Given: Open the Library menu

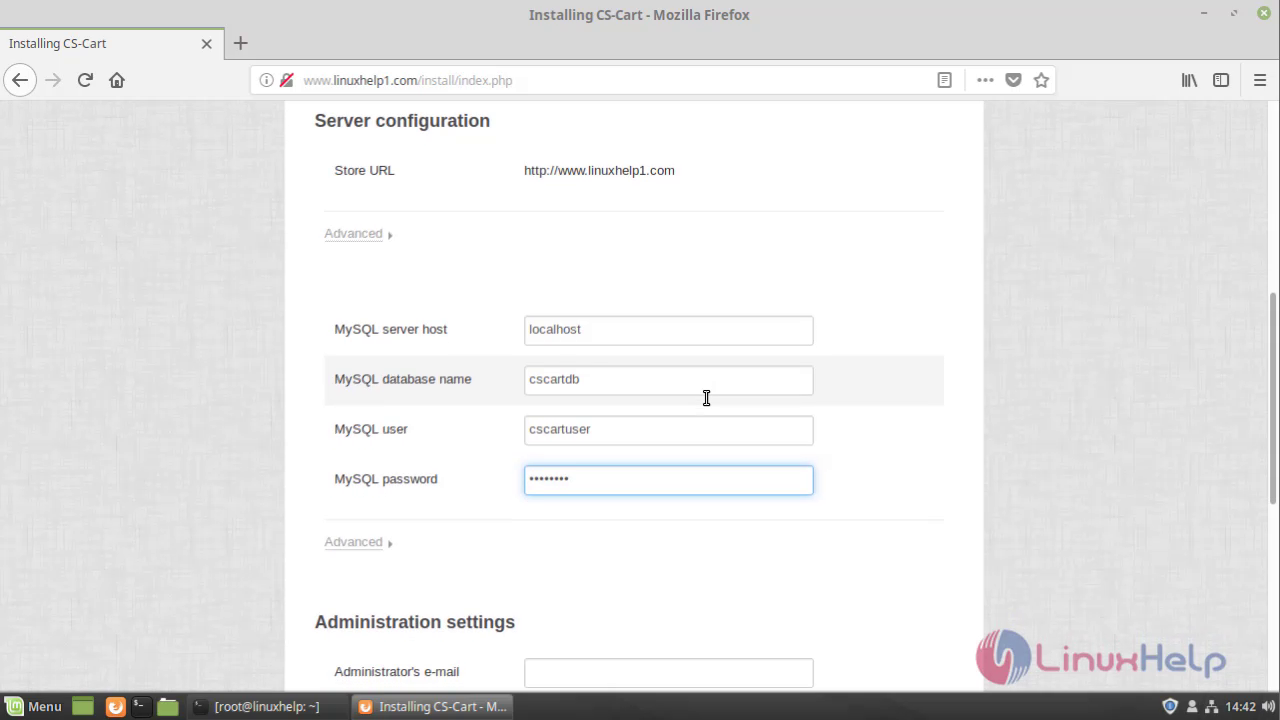Looking at the screenshot, I should click(1189, 80).
